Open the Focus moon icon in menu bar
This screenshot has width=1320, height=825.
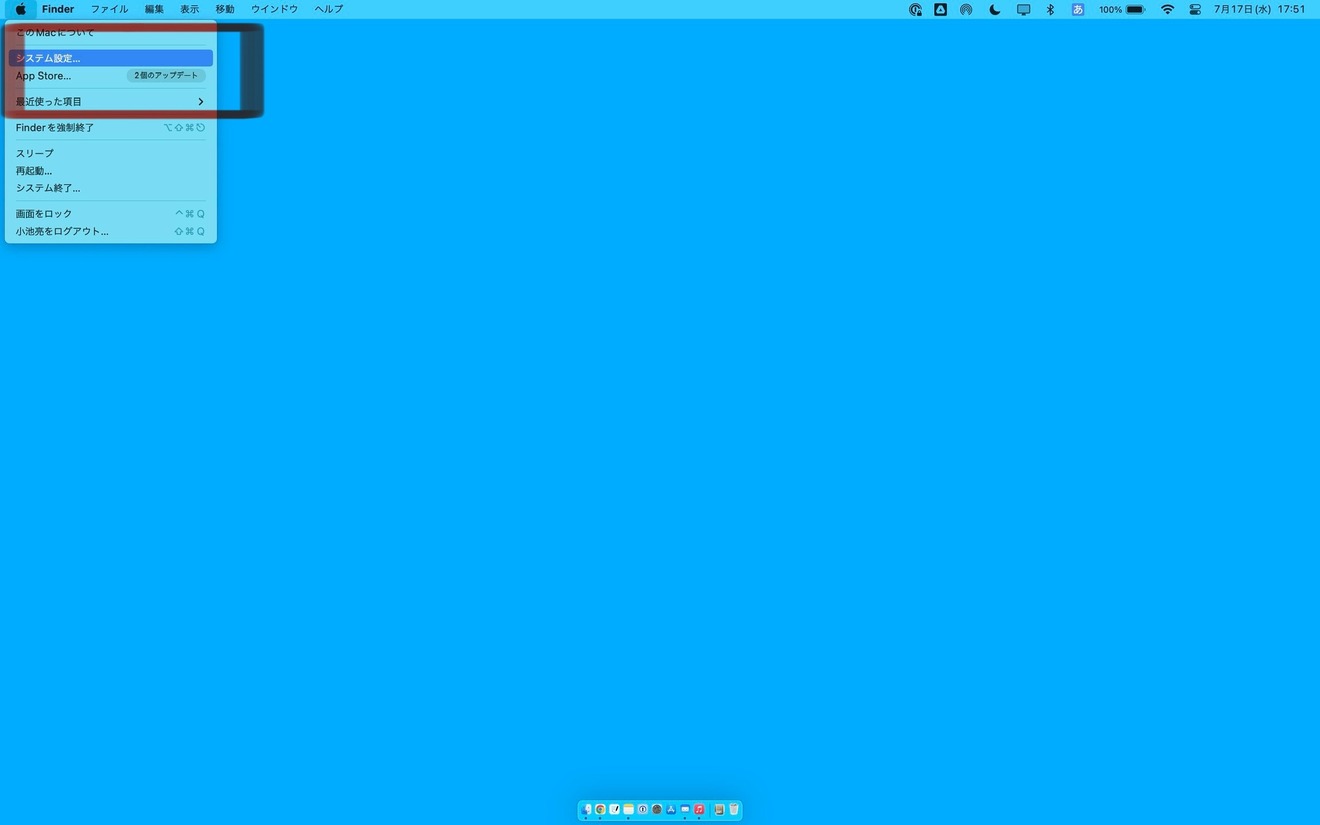pos(994,9)
